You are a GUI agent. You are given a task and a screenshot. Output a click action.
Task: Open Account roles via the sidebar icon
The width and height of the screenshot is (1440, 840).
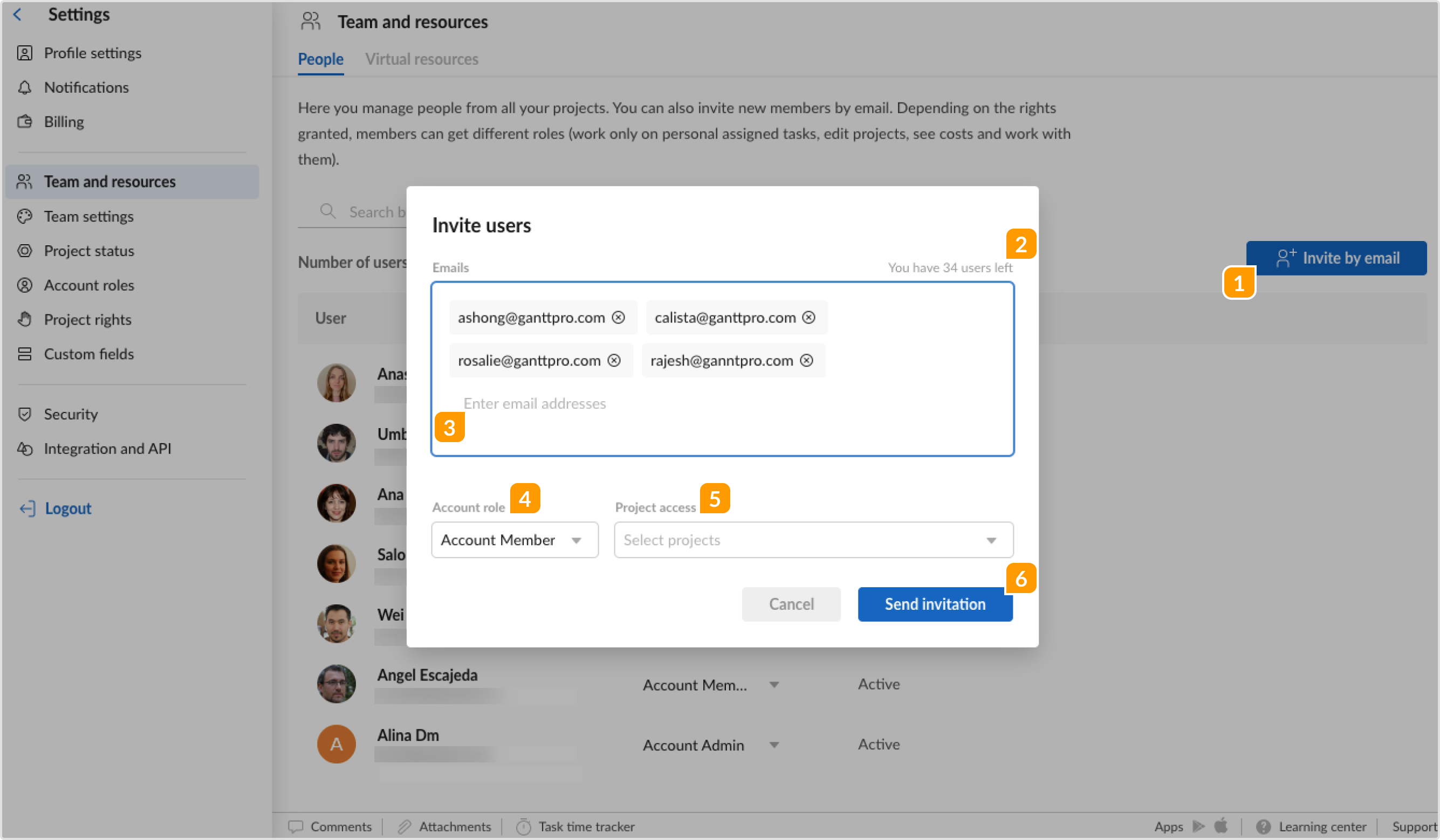[x=25, y=285]
